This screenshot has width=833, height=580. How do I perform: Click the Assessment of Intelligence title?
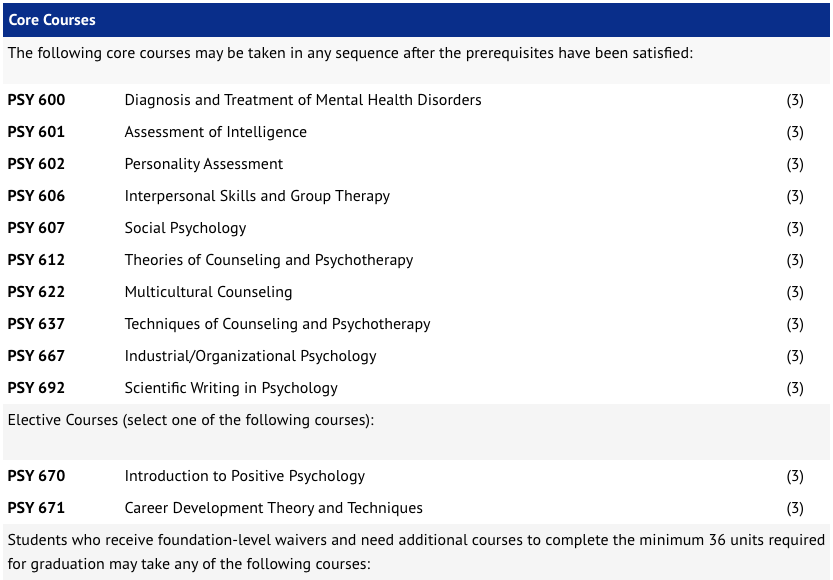pyautogui.click(x=216, y=132)
